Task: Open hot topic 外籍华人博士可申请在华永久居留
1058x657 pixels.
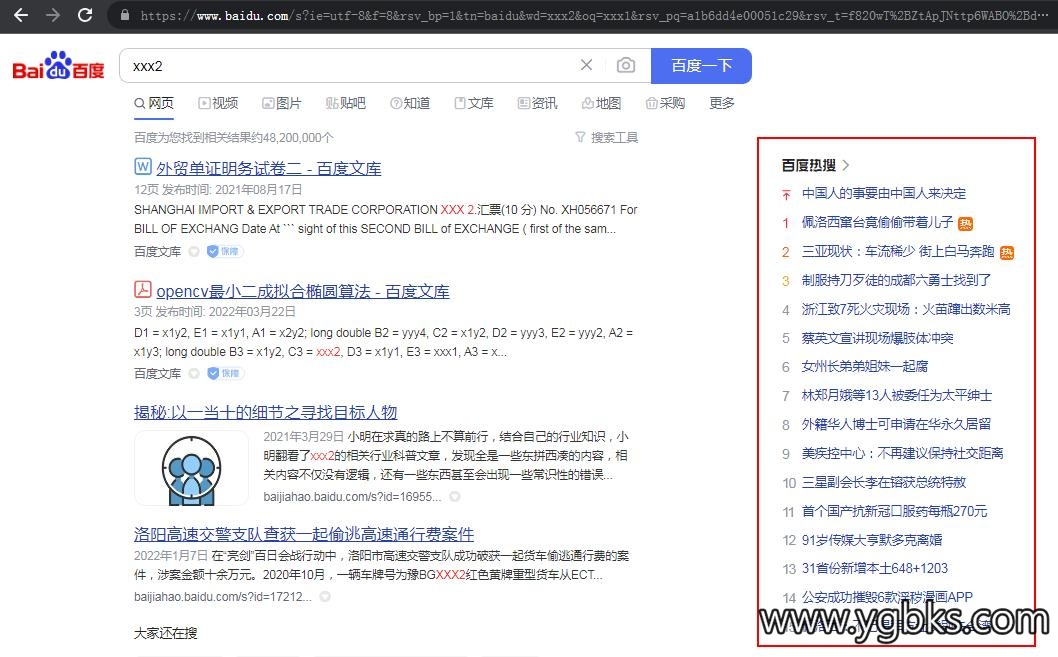Action: 896,424
